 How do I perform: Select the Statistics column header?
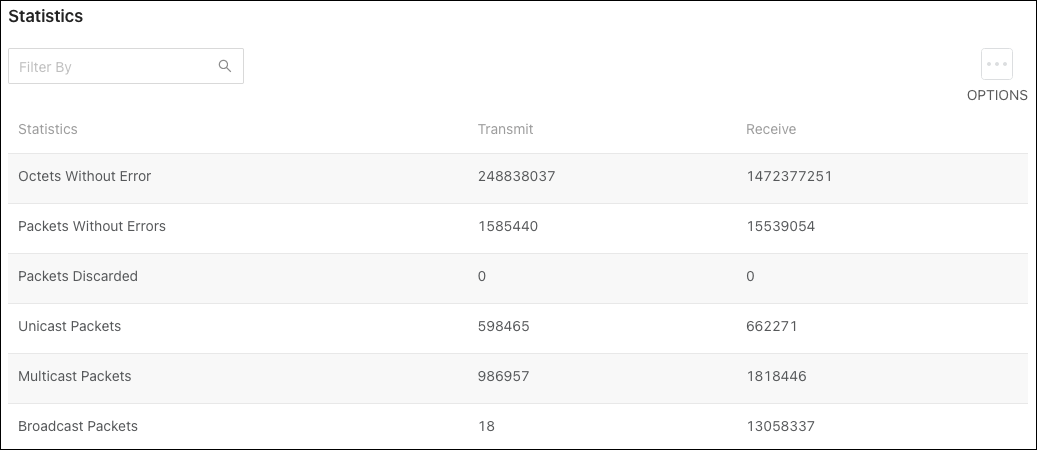[48, 129]
